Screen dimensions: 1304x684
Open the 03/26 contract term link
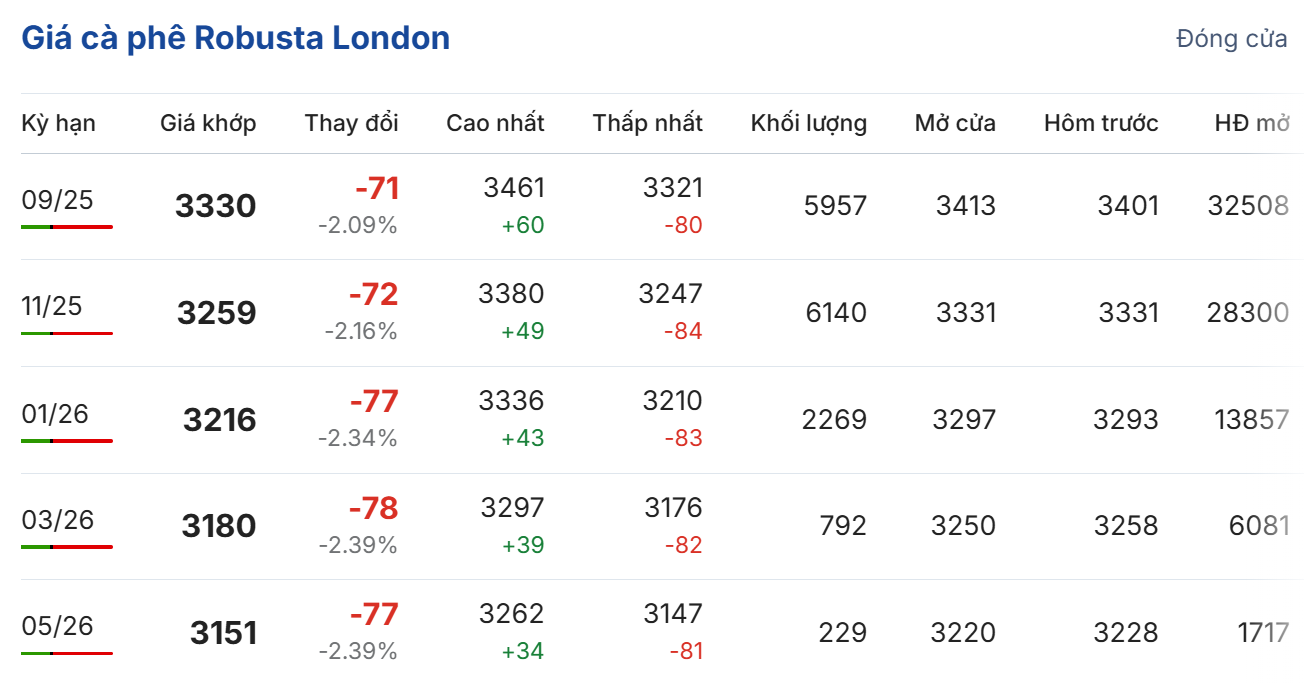point(57,520)
